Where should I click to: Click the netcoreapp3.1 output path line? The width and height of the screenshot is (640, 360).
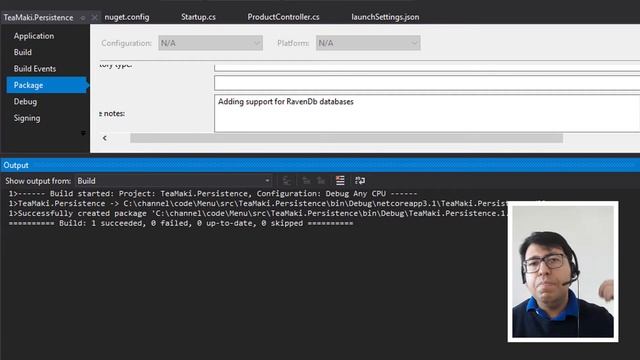258,203
